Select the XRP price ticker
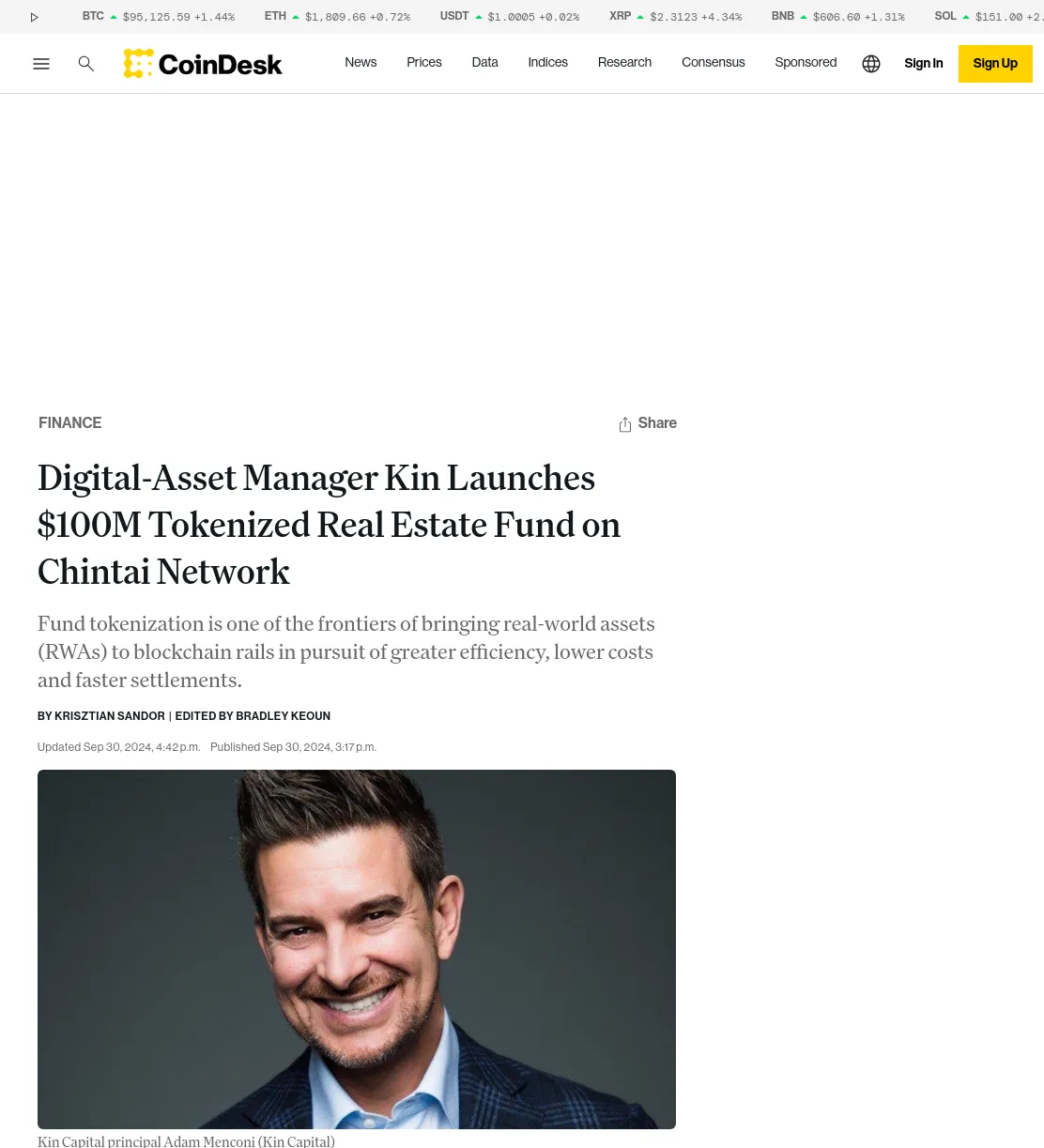The image size is (1044, 1148). click(x=675, y=17)
